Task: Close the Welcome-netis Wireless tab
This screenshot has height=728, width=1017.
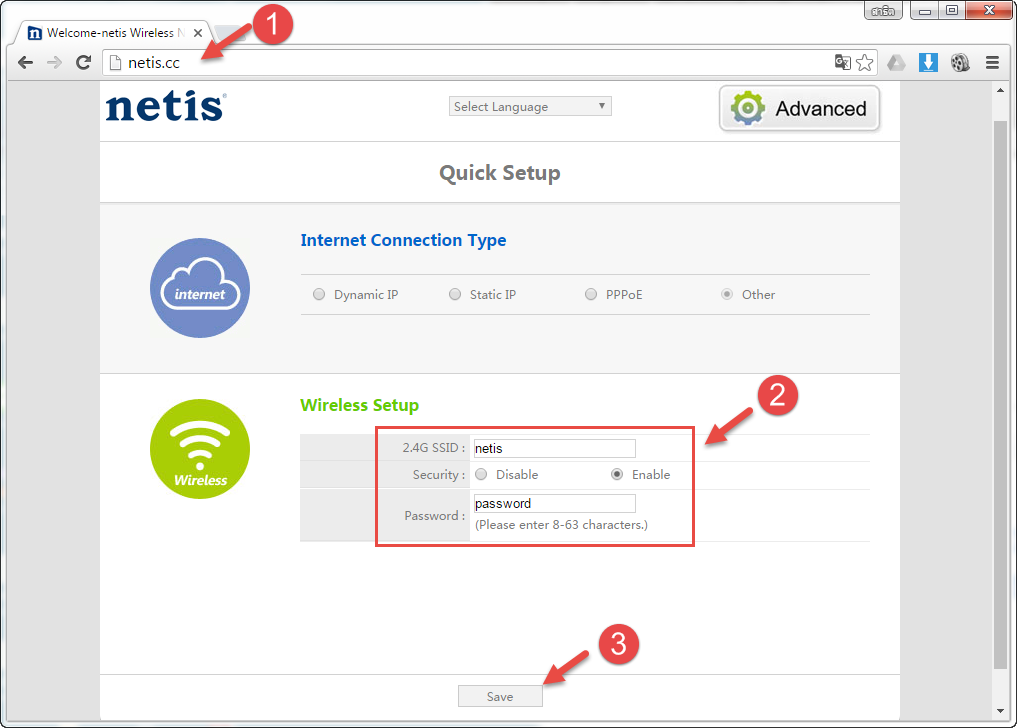Action: [198, 32]
